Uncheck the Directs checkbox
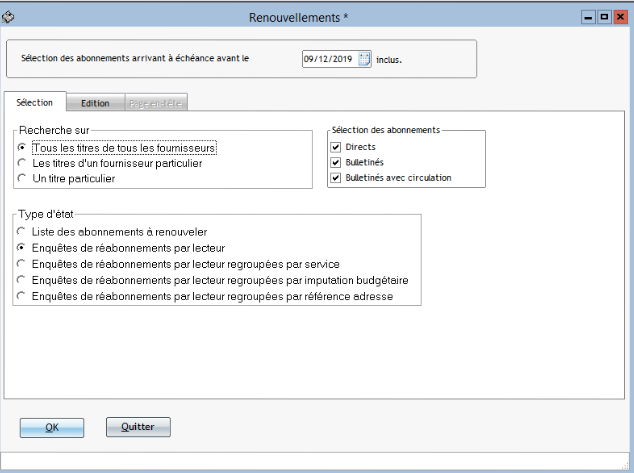This screenshot has height=473, width=634. pos(336,147)
